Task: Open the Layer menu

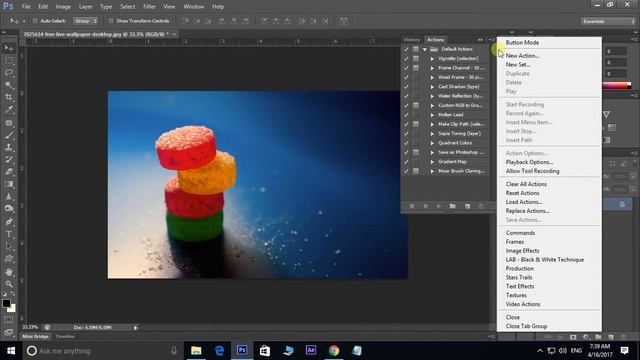Action: pyautogui.click(x=85, y=7)
